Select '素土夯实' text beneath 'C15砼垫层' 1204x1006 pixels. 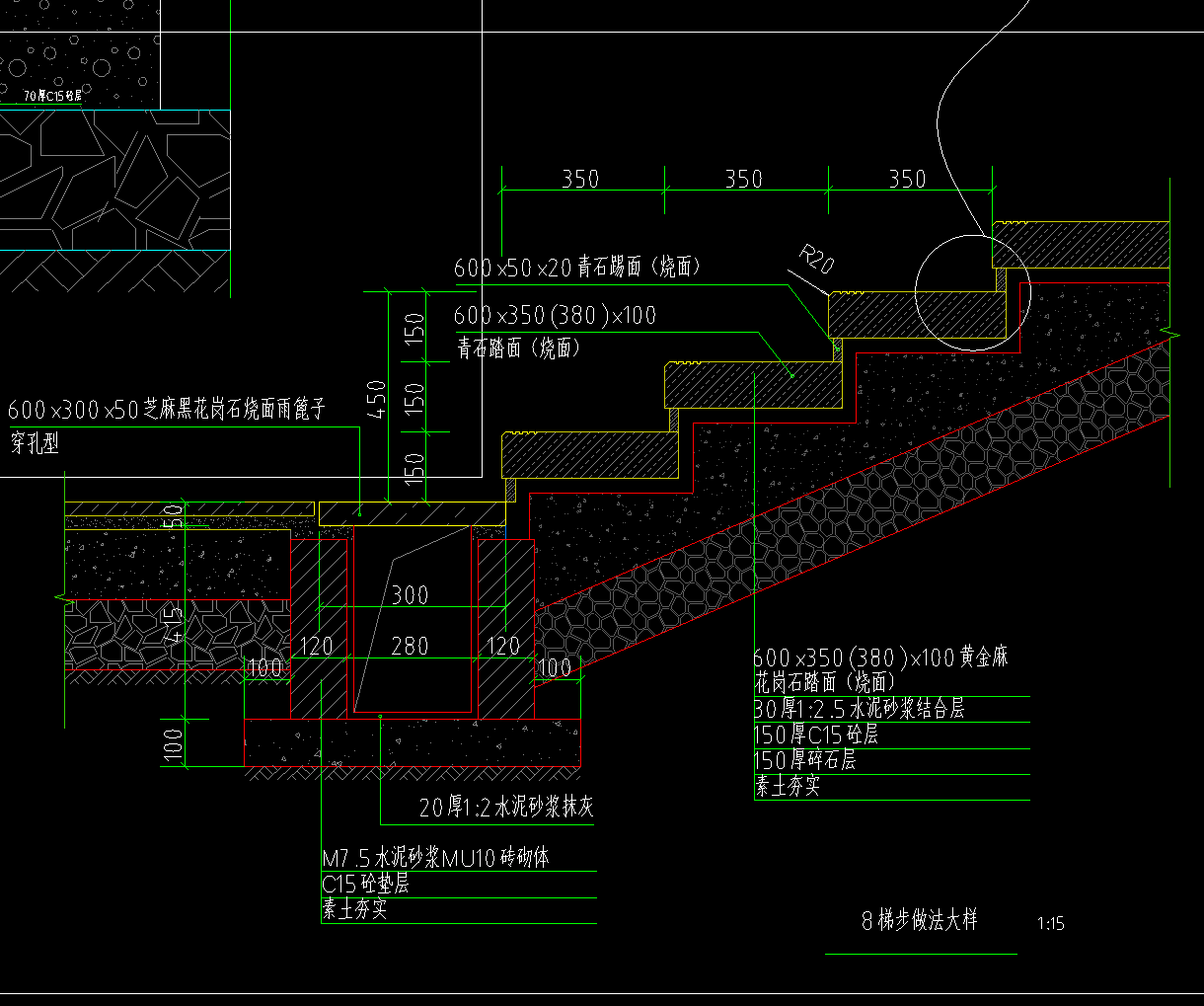354,910
